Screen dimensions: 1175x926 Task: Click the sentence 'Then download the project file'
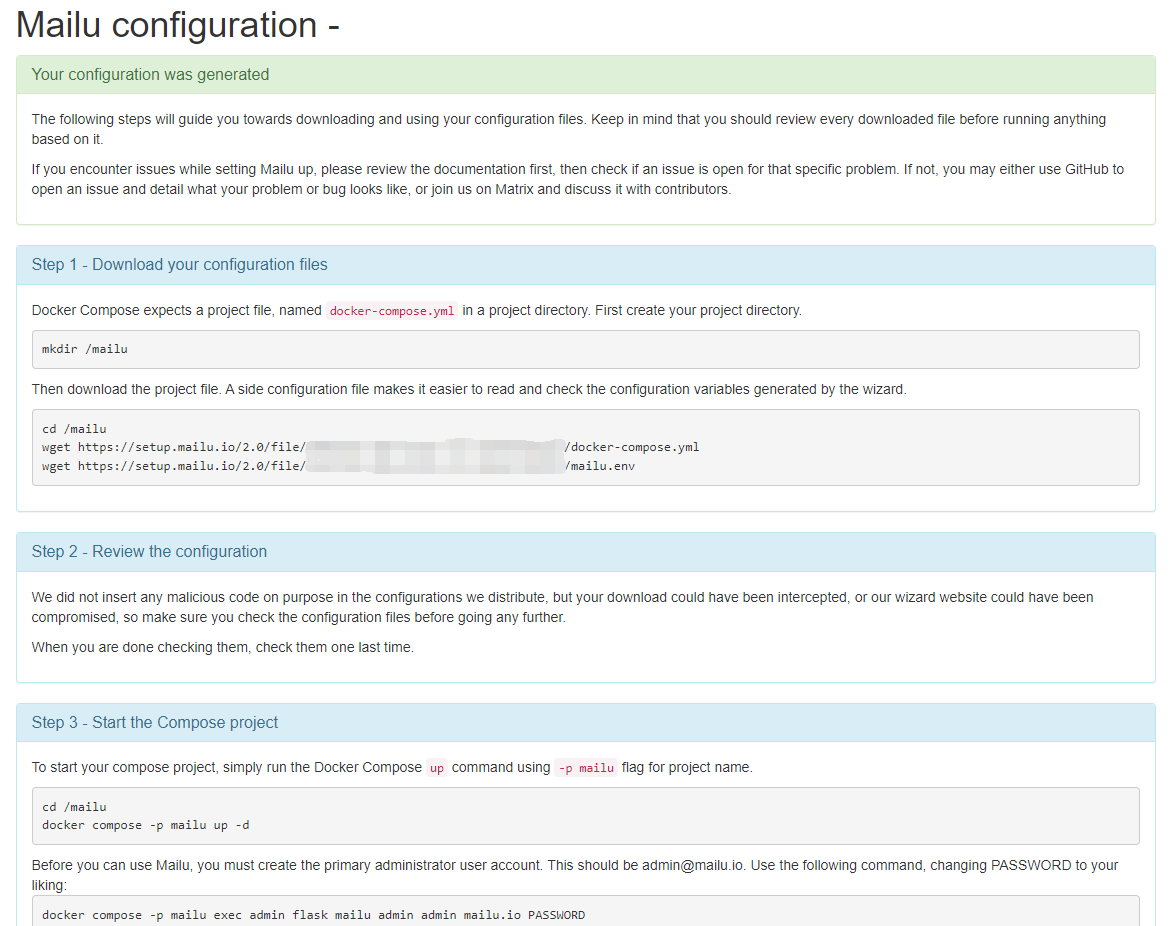click(469, 390)
